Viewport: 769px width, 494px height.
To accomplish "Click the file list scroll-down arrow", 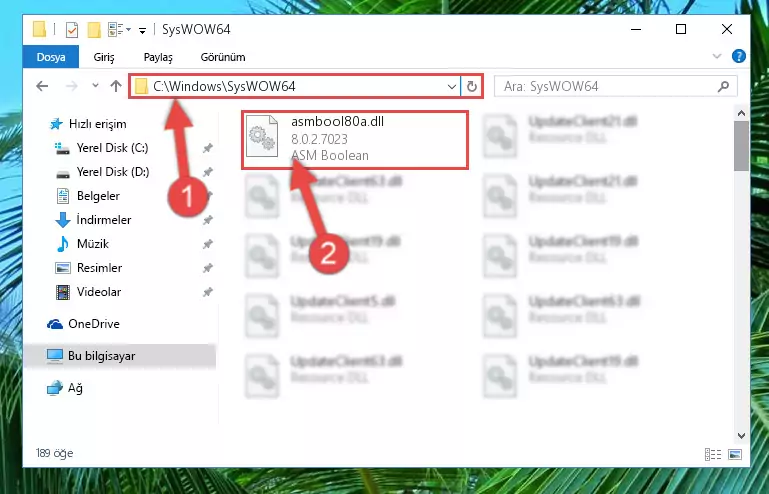I will tap(741, 436).
